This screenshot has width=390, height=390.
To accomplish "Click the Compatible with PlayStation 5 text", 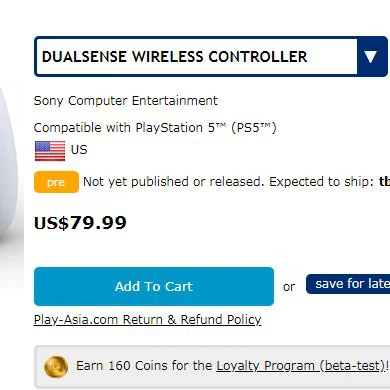I will tap(155, 128).
